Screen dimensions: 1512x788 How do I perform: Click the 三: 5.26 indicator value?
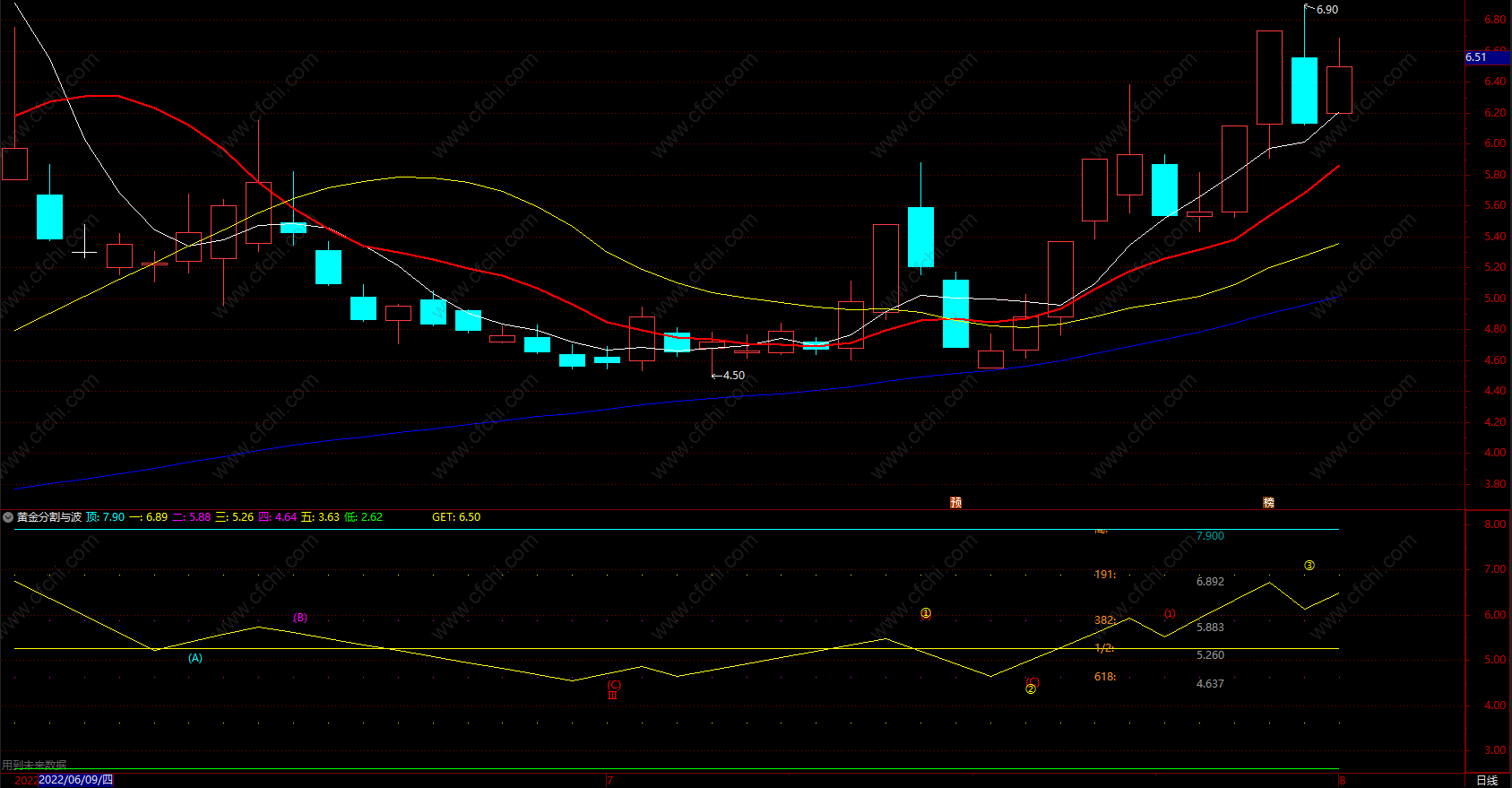[x=235, y=517]
